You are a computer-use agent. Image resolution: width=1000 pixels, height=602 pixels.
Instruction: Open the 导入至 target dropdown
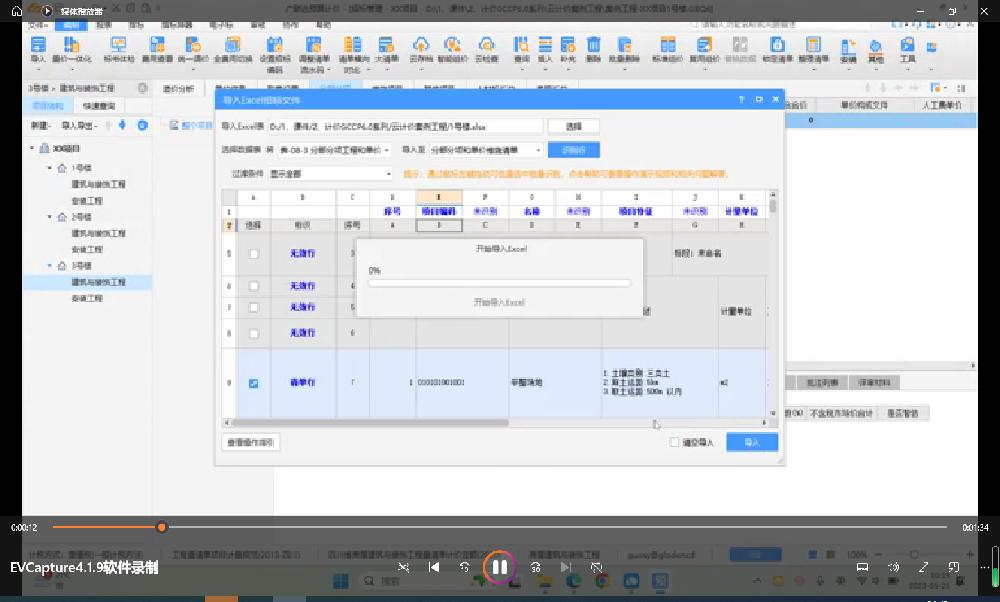tap(486, 150)
